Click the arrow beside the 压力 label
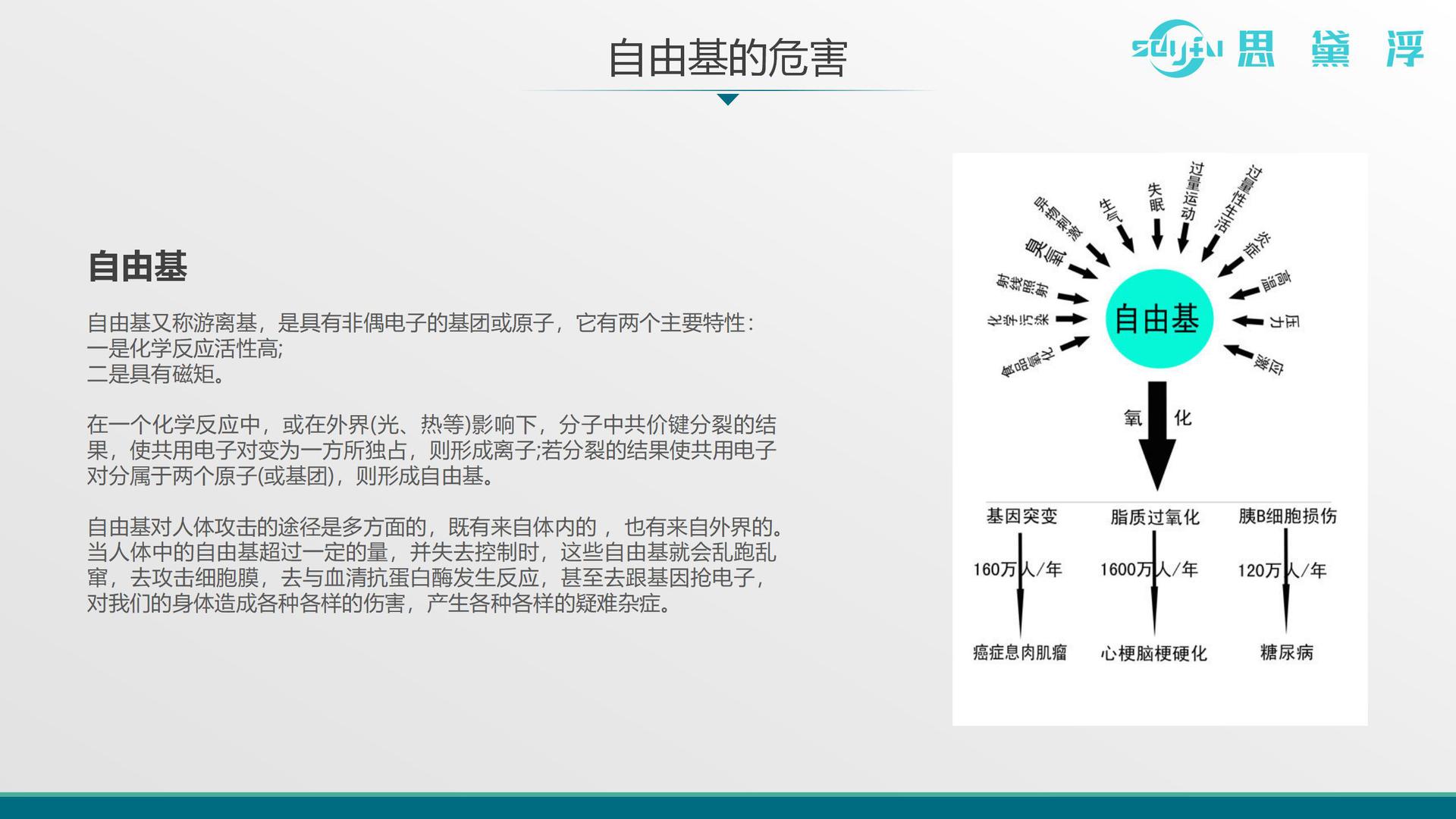 click(x=1247, y=321)
